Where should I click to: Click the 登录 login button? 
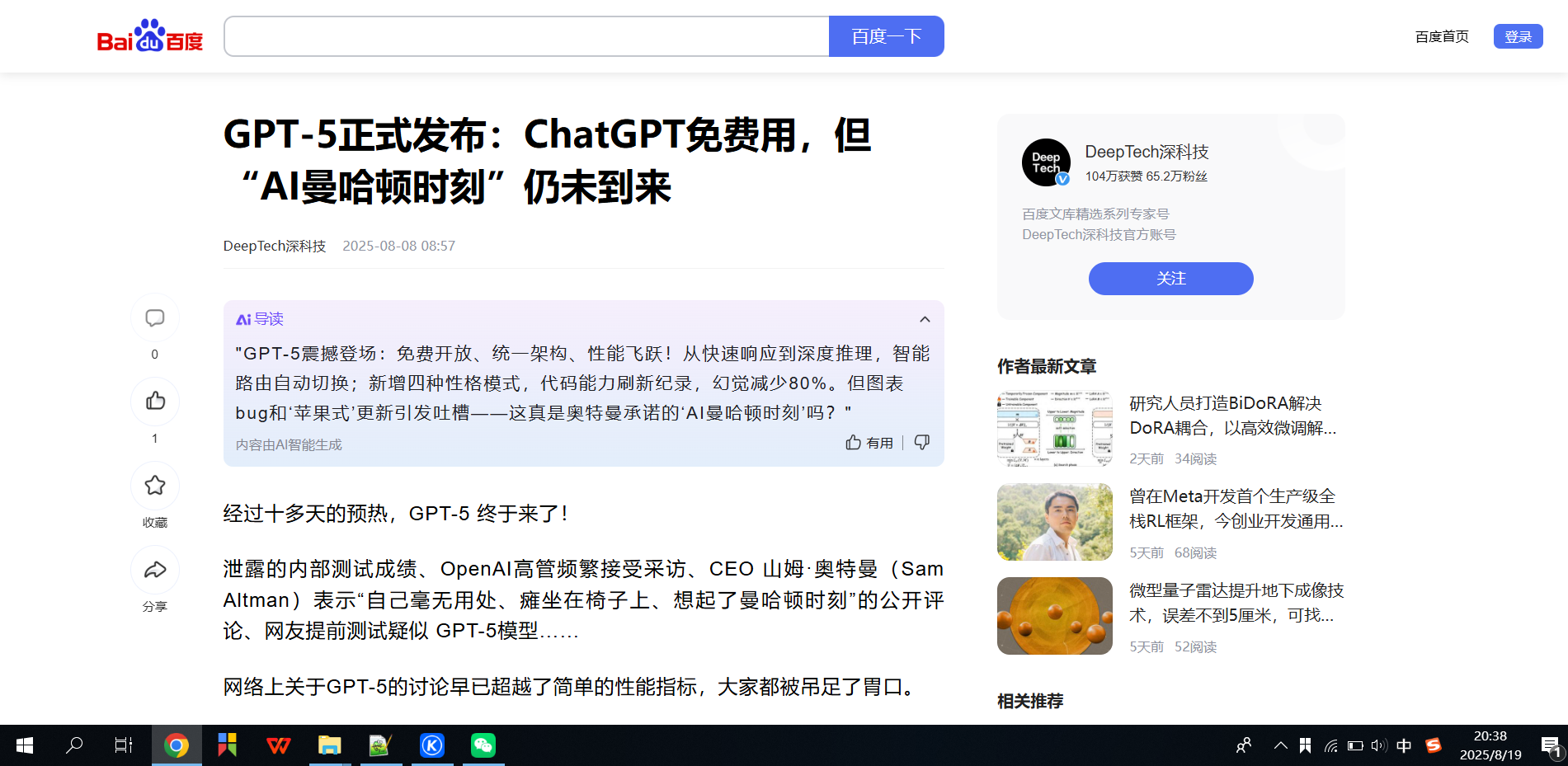[1519, 36]
